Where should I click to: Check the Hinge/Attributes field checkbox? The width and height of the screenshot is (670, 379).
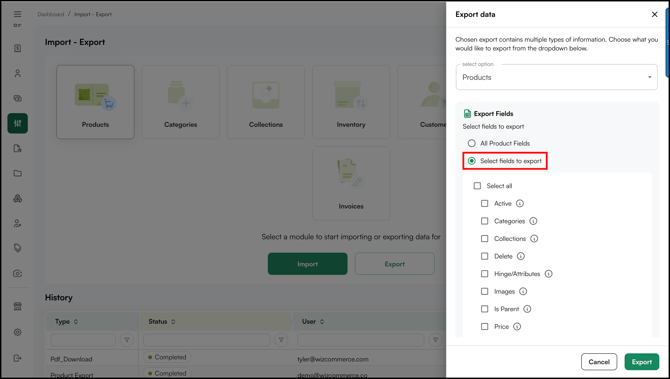click(x=485, y=274)
